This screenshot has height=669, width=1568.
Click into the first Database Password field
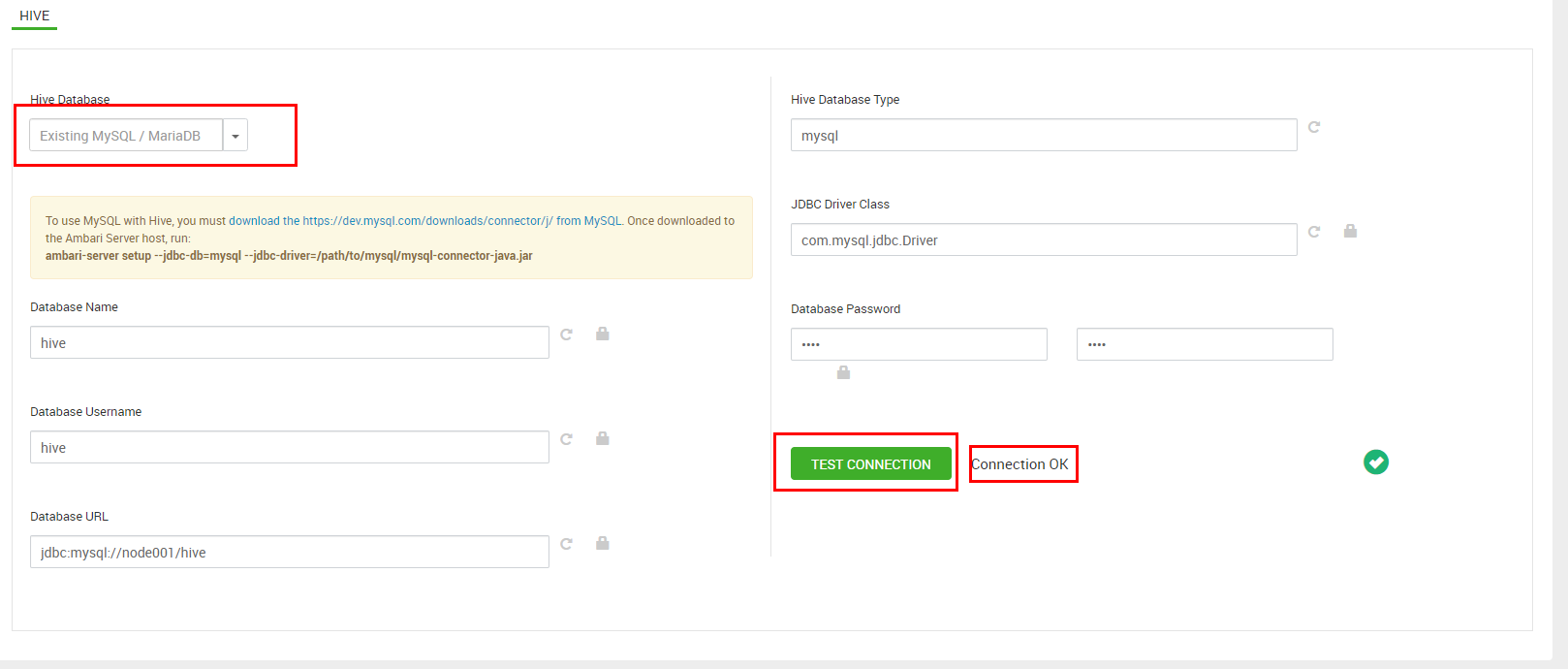pos(918,344)
